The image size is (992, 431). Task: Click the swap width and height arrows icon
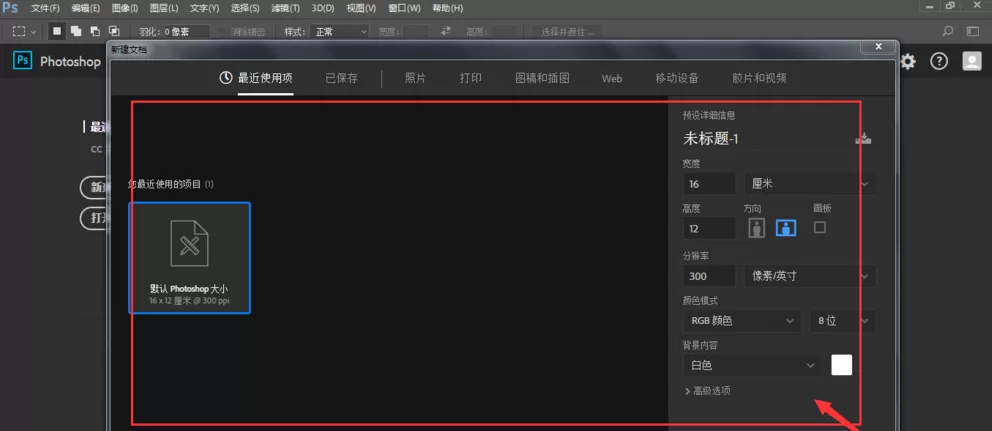[447, 30]
